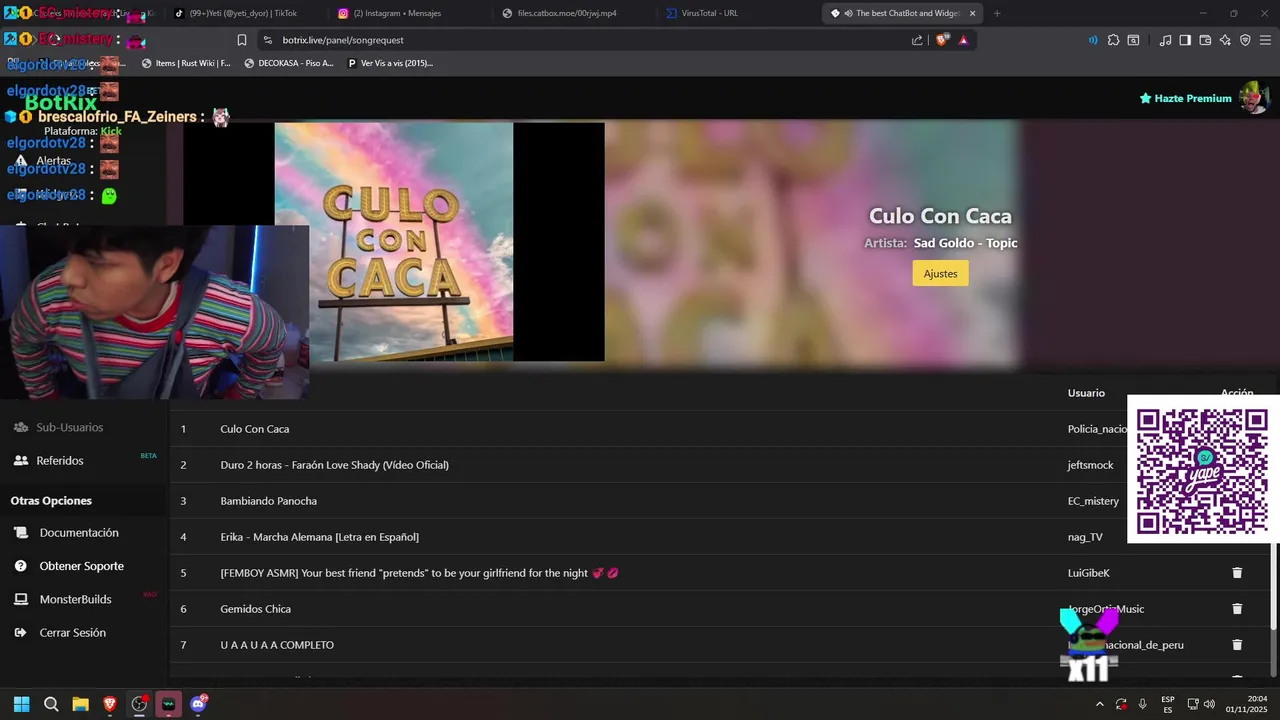1280x720 pixels.
Task: Toggle the browser sidebar panel icon
Action: [1185, 40]
